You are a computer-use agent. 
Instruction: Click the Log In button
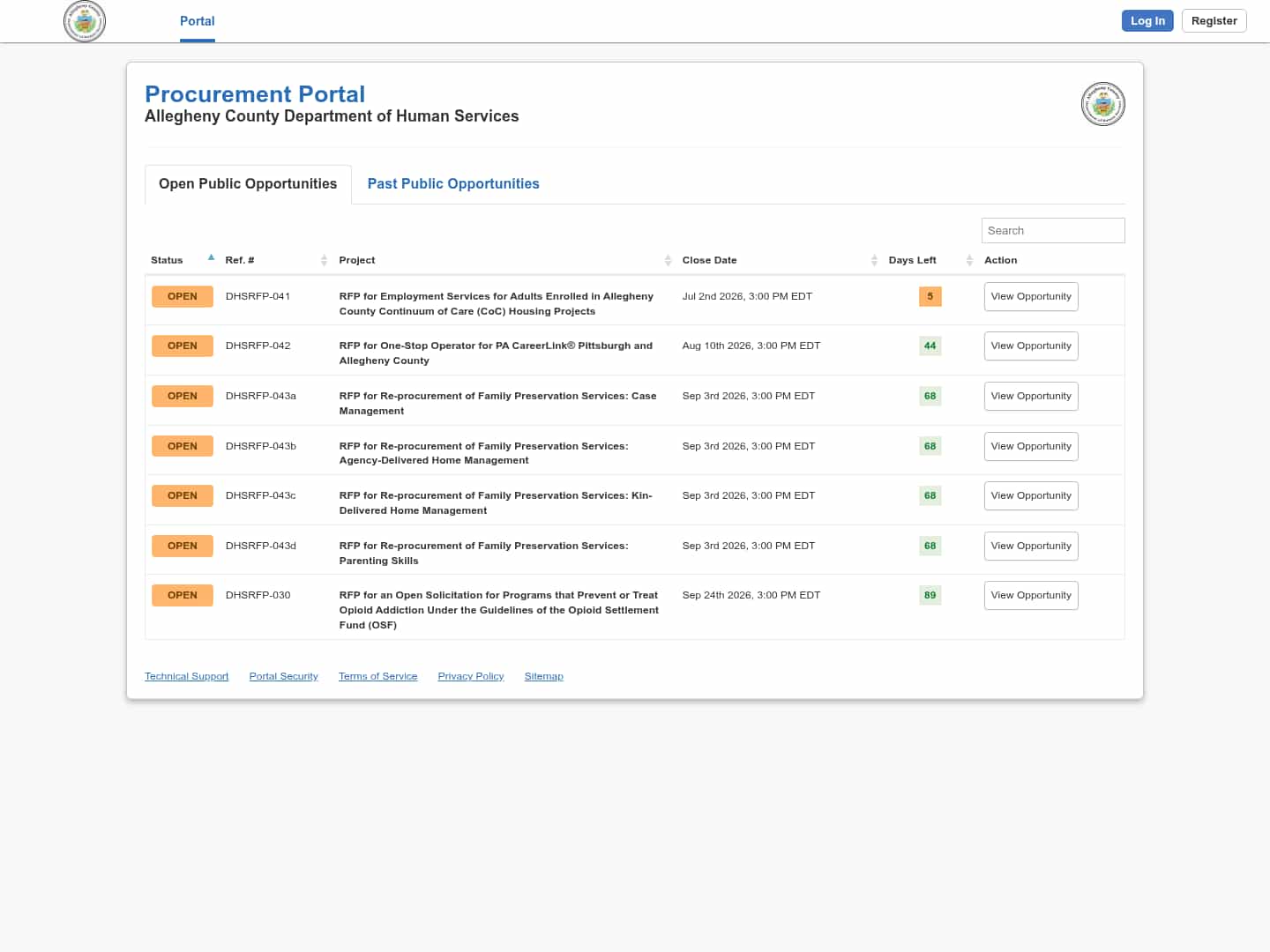[x=1147, y=21]
